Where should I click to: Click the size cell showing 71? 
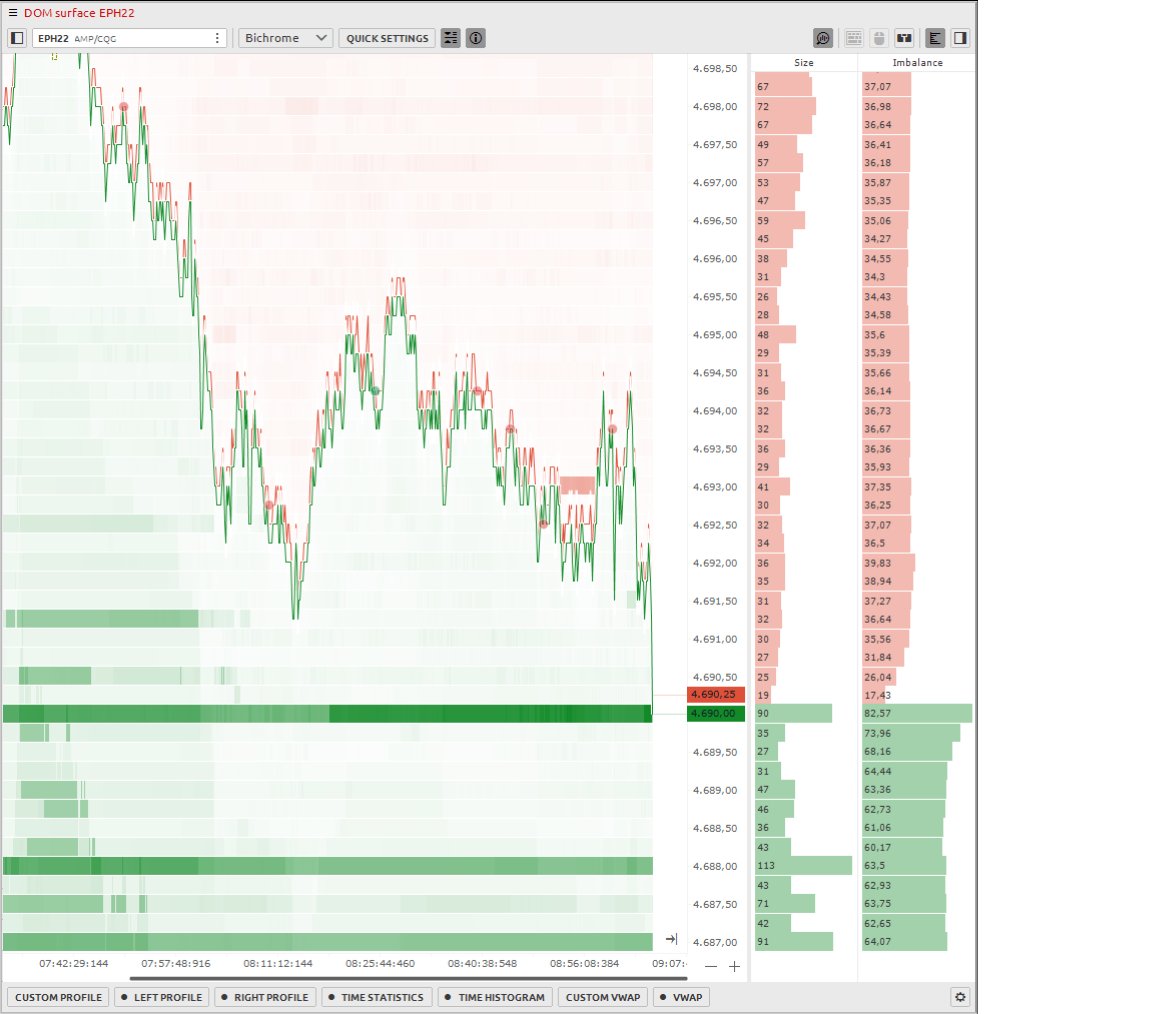(x=785, y=904)
